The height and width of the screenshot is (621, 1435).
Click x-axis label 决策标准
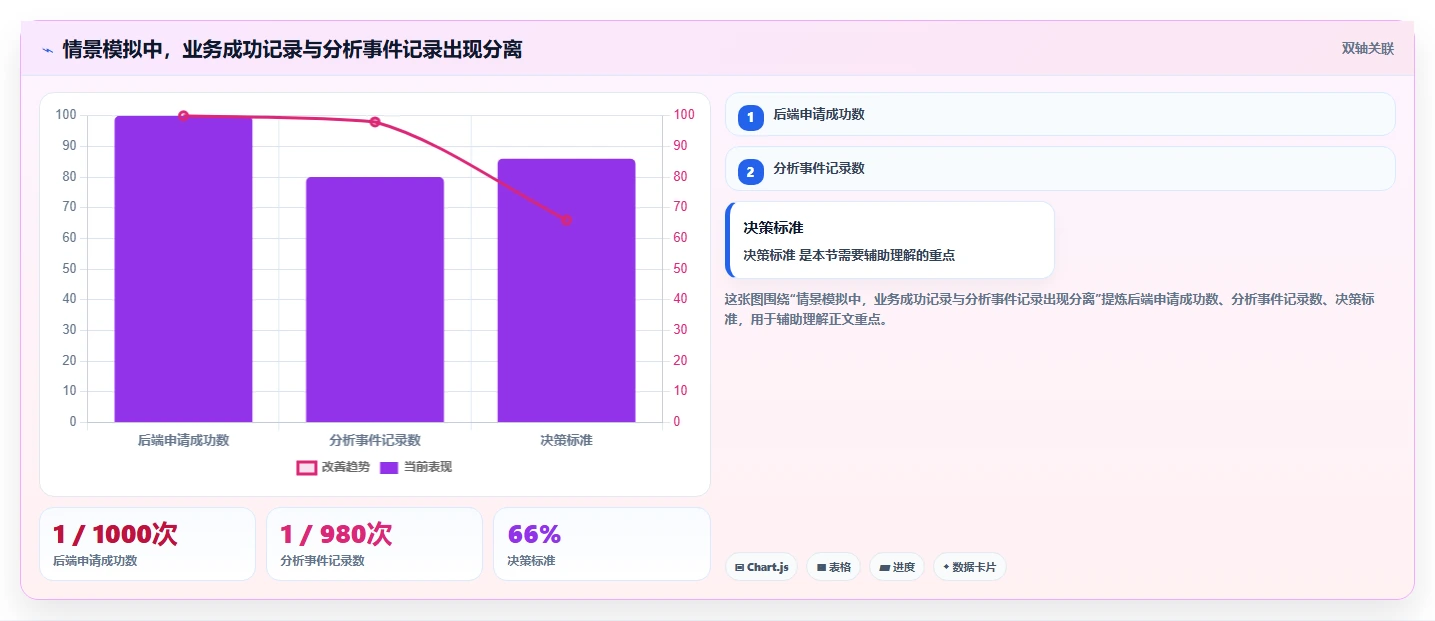pyautogui.click(x=566, y=440)
